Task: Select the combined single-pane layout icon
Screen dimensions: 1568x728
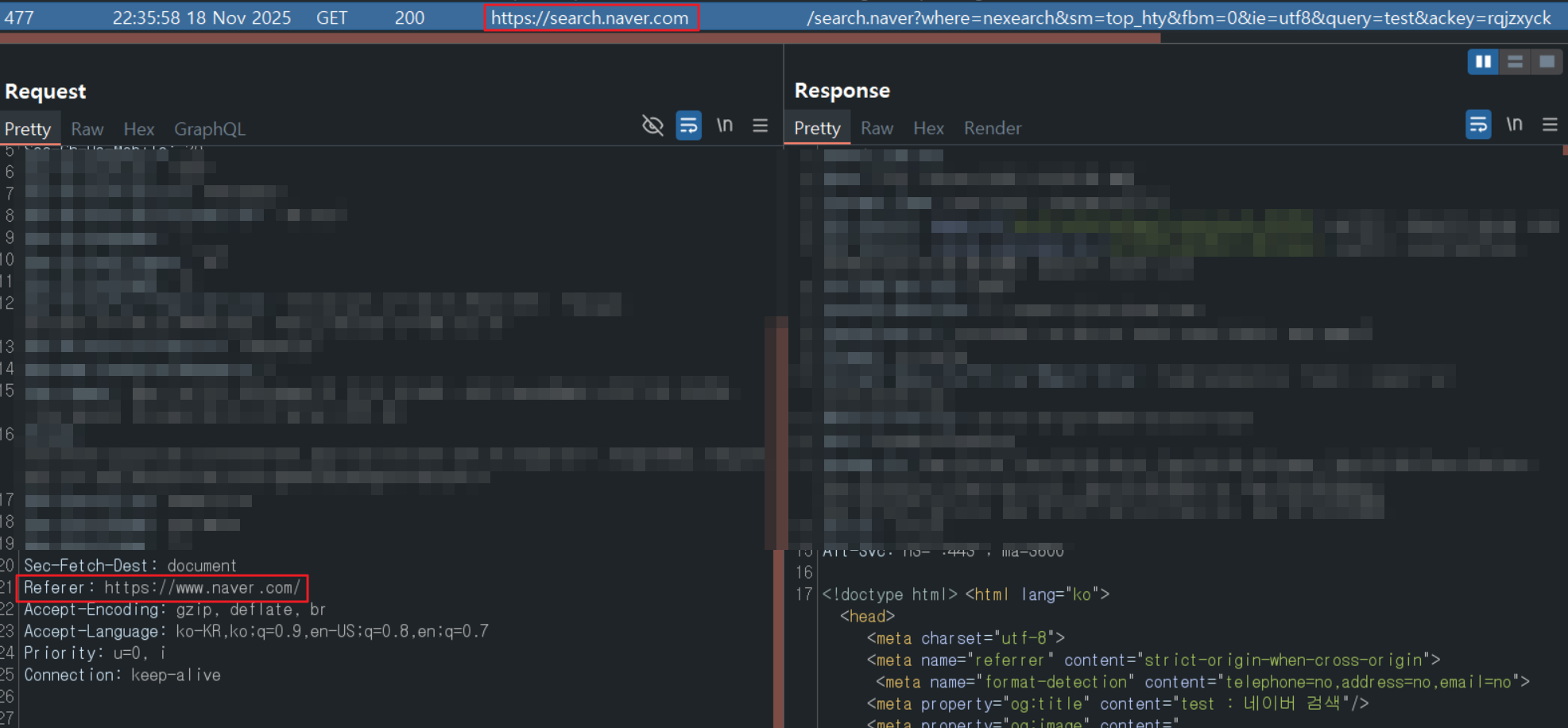Action: point(1547,62)
